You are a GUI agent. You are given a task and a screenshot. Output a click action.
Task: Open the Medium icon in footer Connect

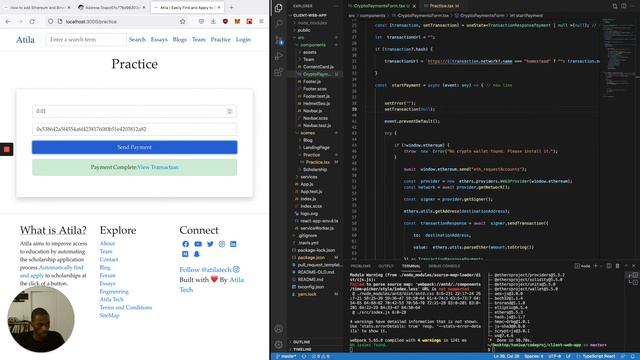tap(185, 254)
